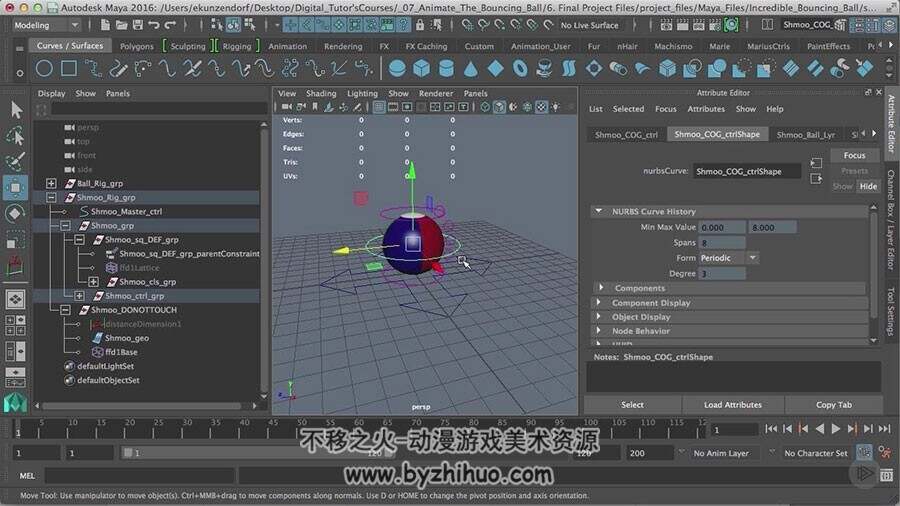
Task: Undo the last action via toolbar arrow
Action: (x=154, y=25)
